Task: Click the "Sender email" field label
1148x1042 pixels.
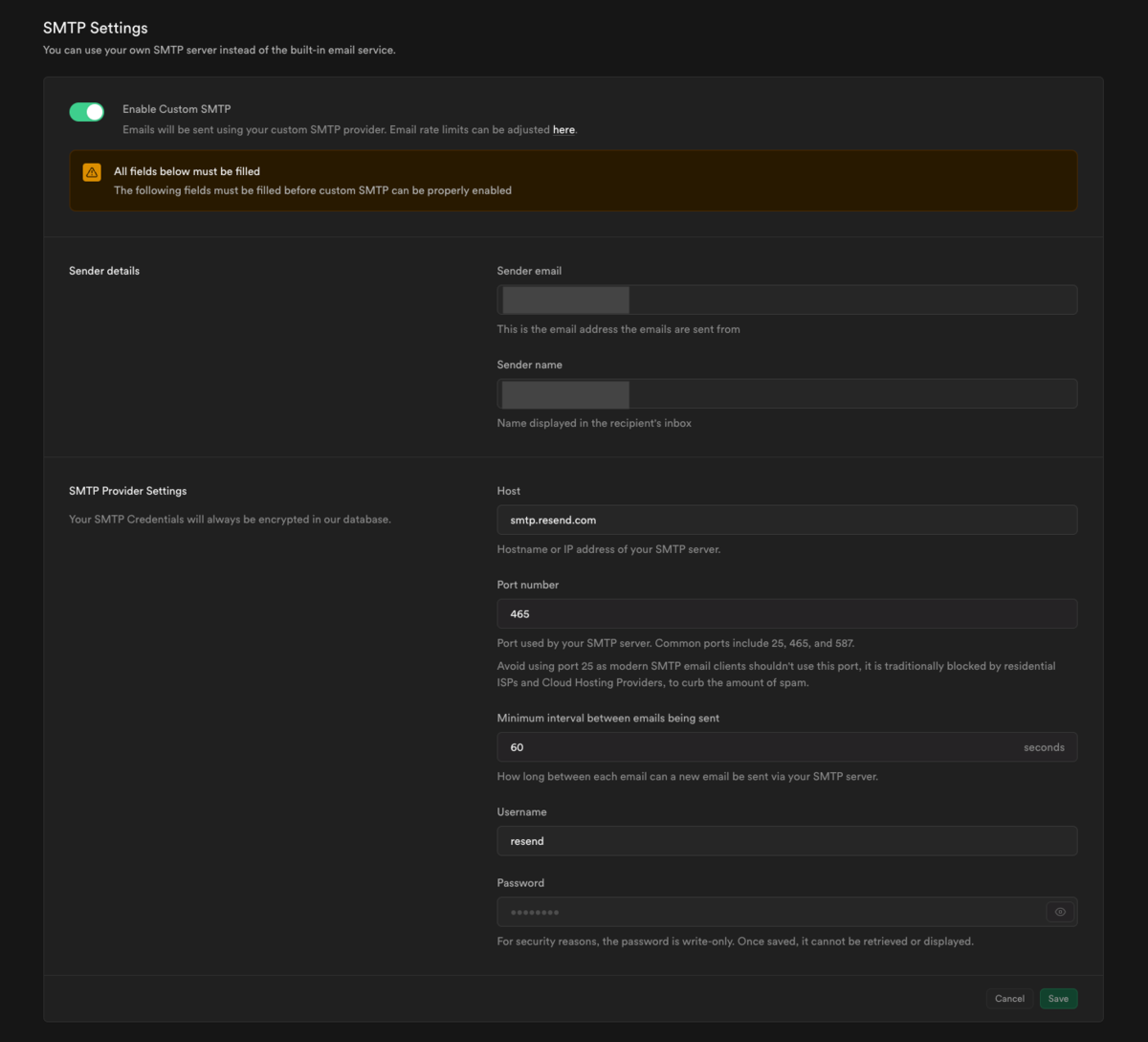Action: [529, 271]
